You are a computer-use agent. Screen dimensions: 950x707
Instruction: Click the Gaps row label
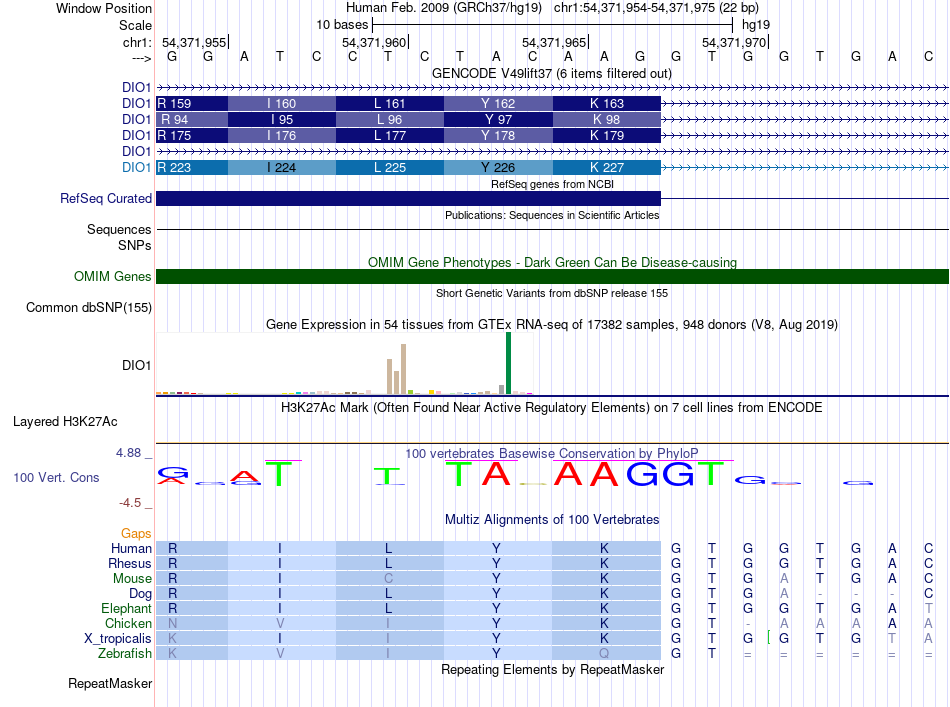[x=136, y=533]
